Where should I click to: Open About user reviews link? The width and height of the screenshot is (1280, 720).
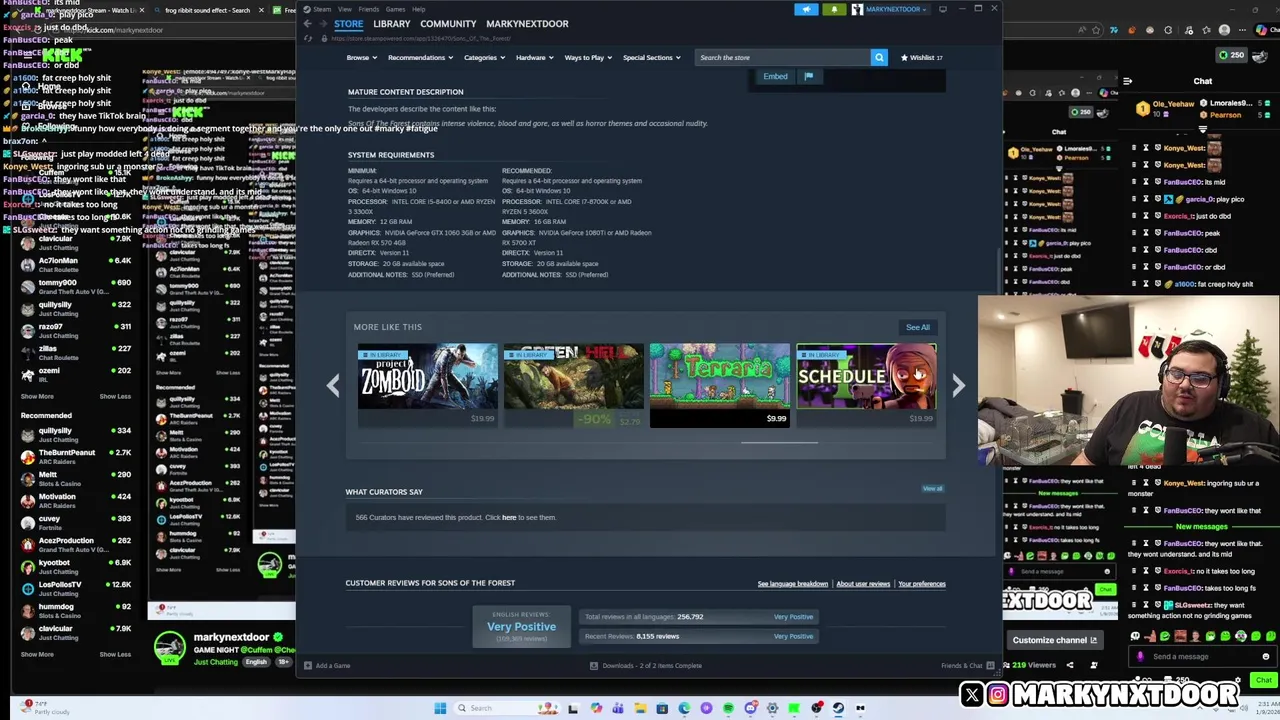[x=863, y=584]
